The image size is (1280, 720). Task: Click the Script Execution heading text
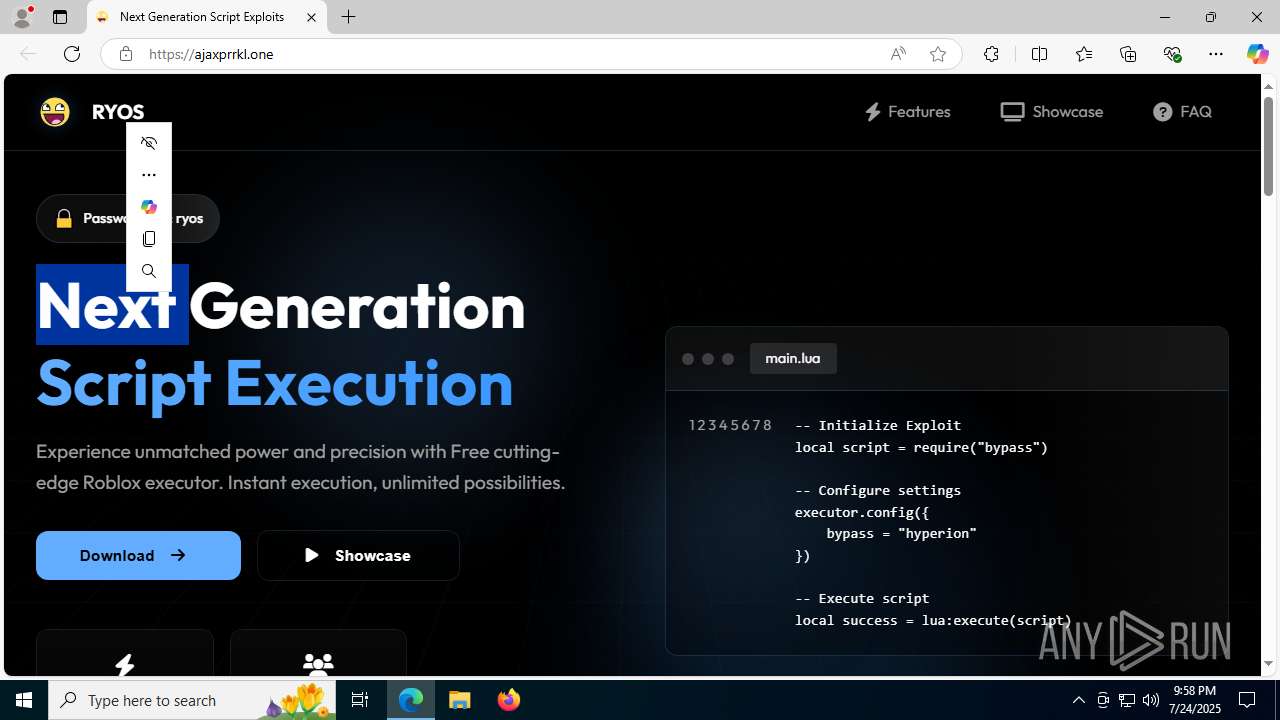click(275, 382)
